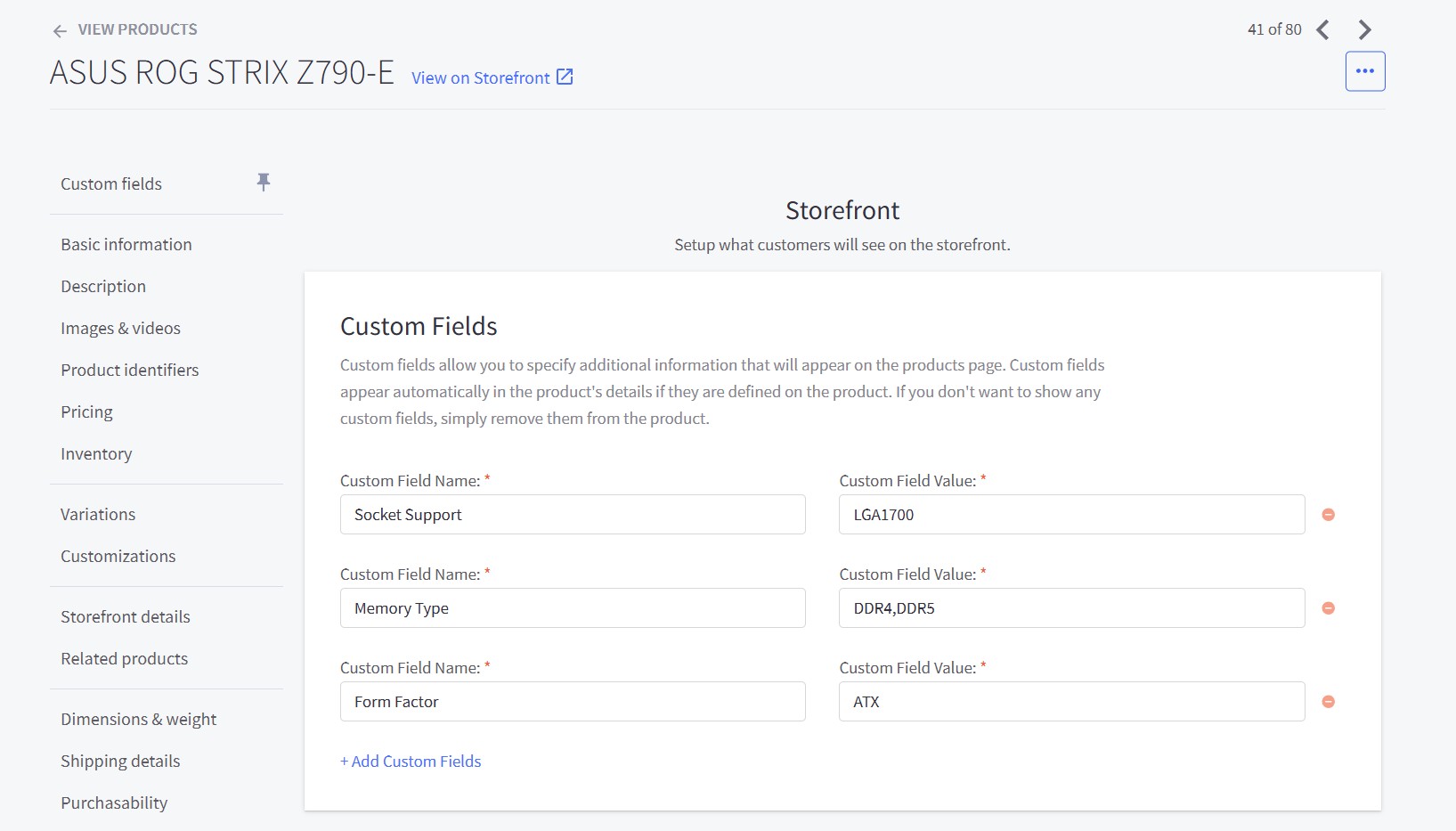Open Images & videos section
This screenshot has width=1456, height=831.
tap(120, 329)
